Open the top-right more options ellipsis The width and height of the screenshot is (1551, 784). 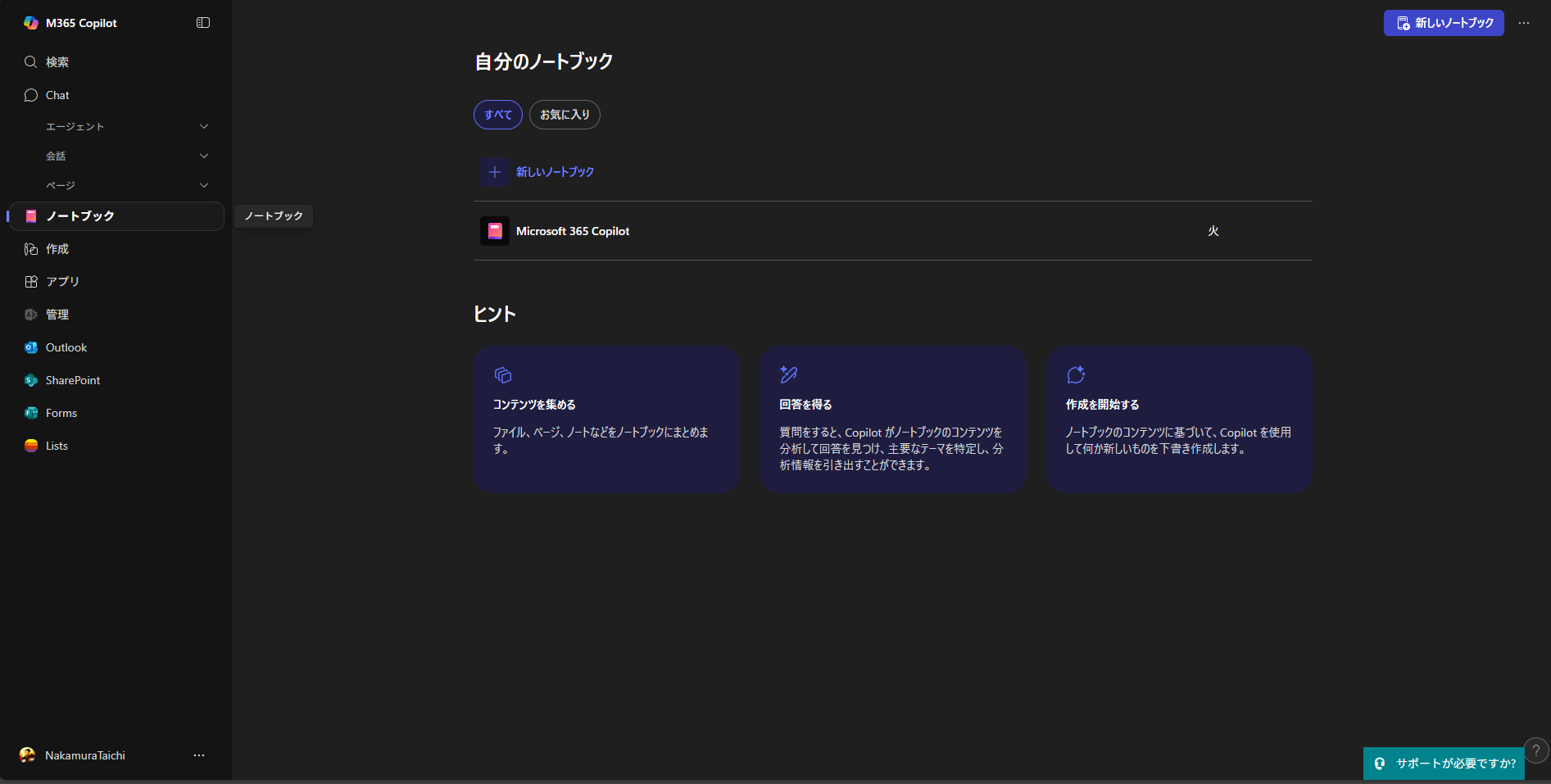(x=1524, y=23)
